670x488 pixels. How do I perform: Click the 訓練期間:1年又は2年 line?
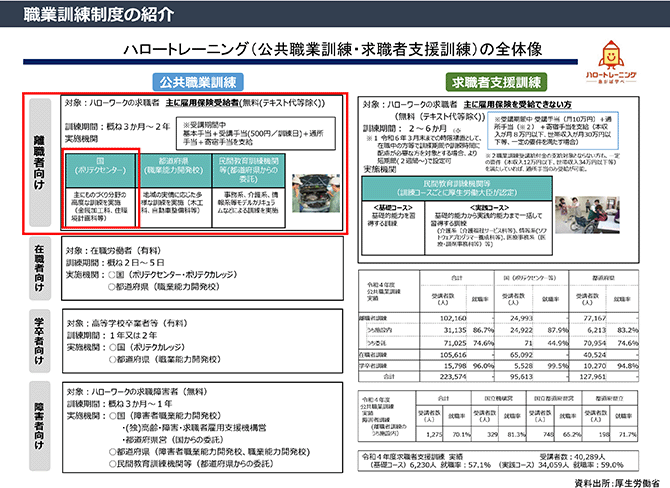click(x=112, y=335)
